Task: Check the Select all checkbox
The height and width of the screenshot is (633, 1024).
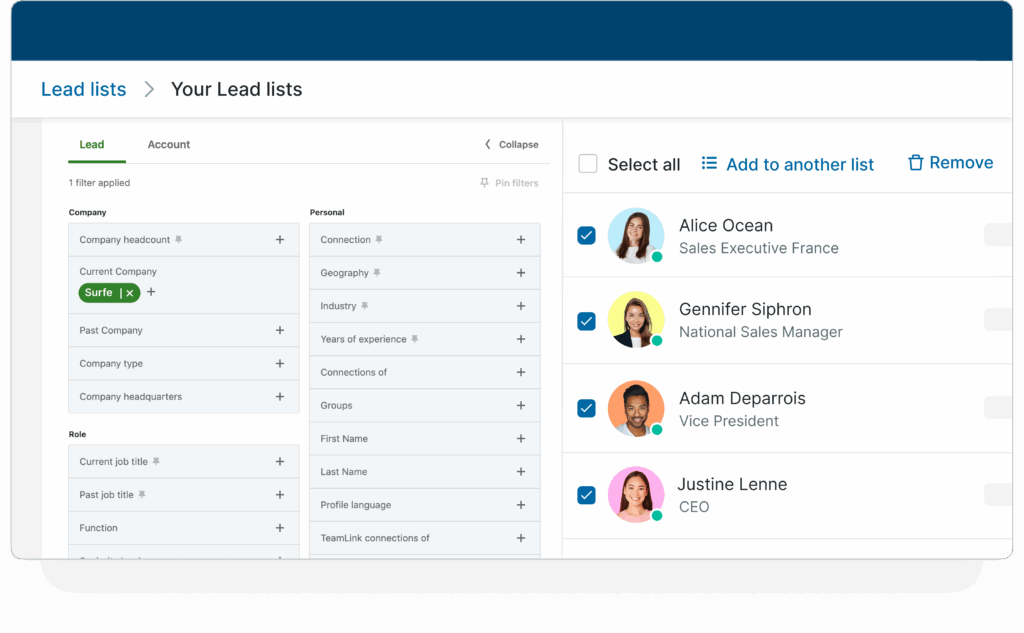Action: click(588, 164)
